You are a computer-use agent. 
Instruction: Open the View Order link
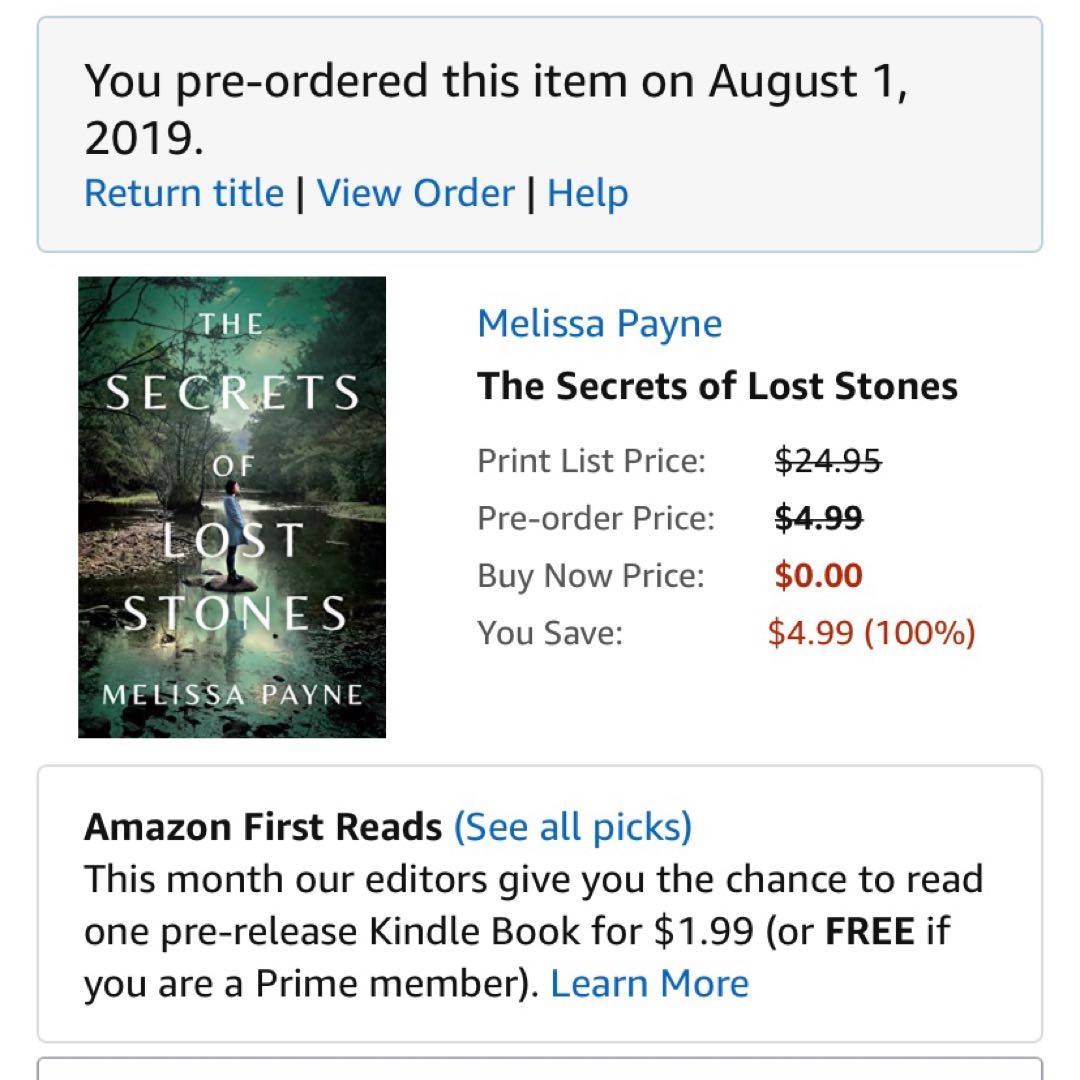coord(415,193)
